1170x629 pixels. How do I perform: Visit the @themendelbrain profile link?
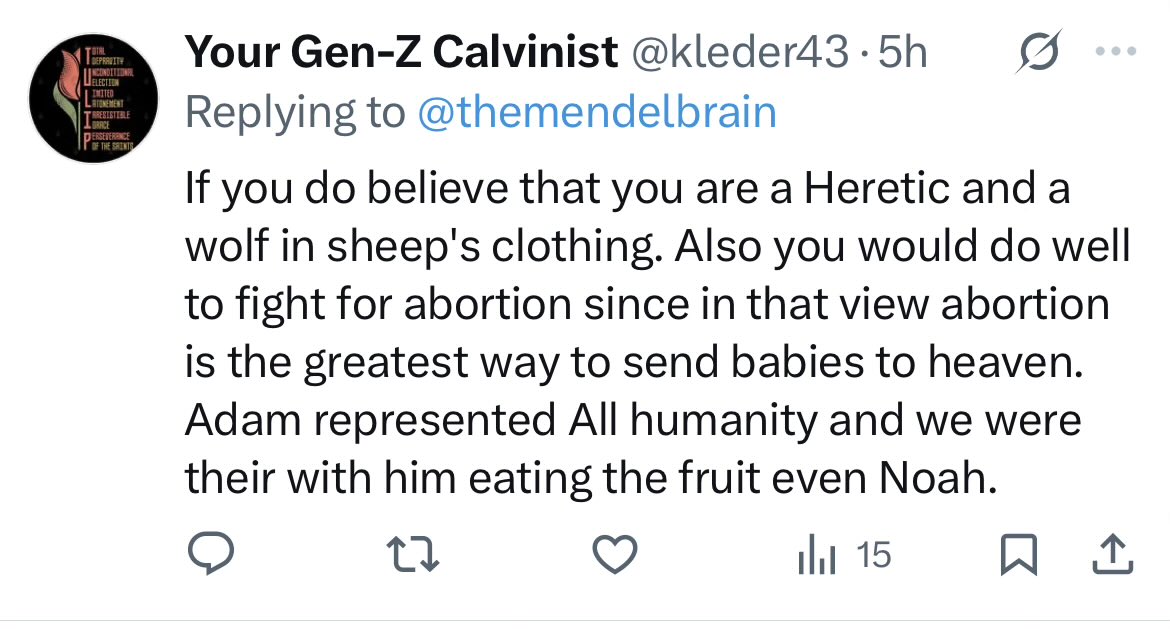[596, 112]
